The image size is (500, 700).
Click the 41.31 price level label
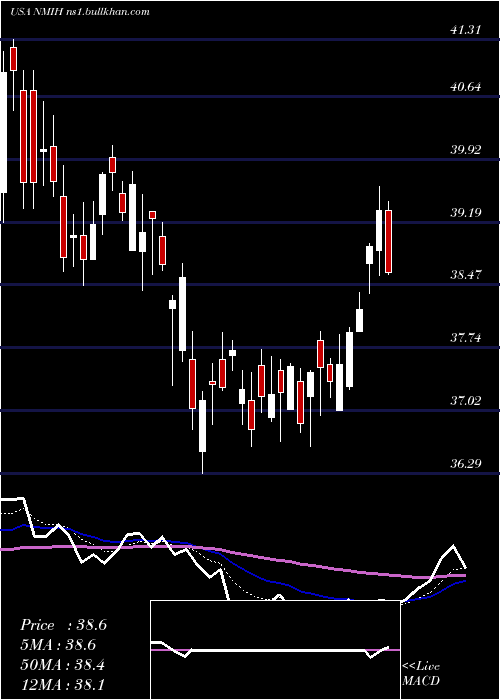coord(466,30)
